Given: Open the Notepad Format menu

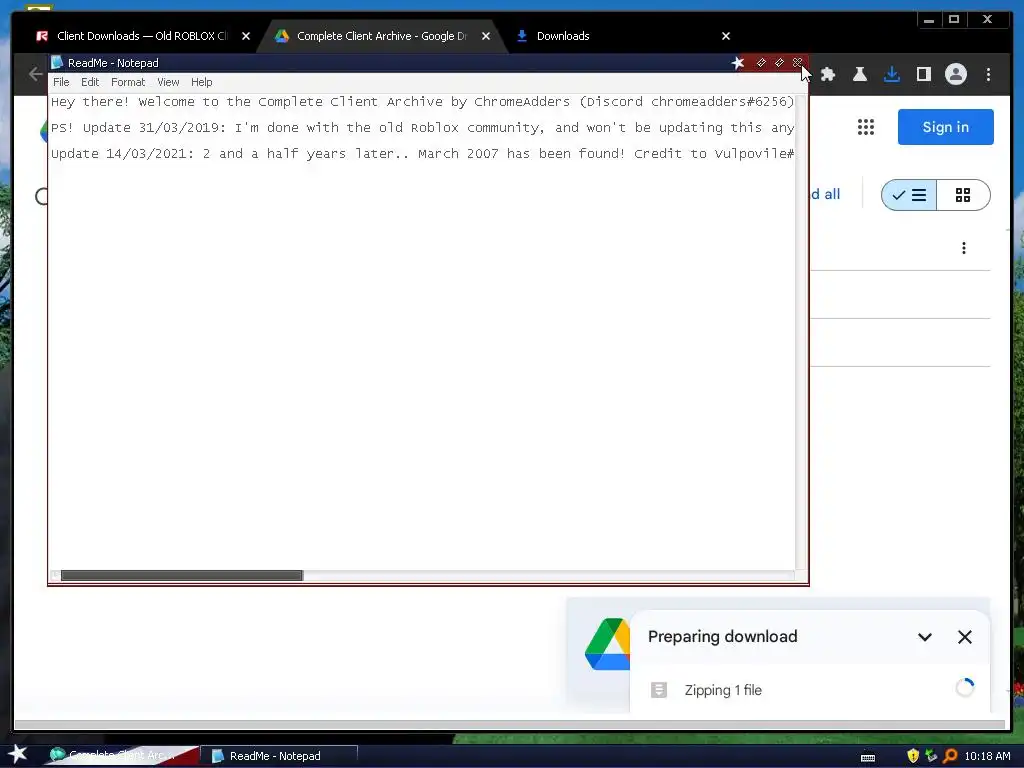Looking at the screenshot, I should point(127,82).
